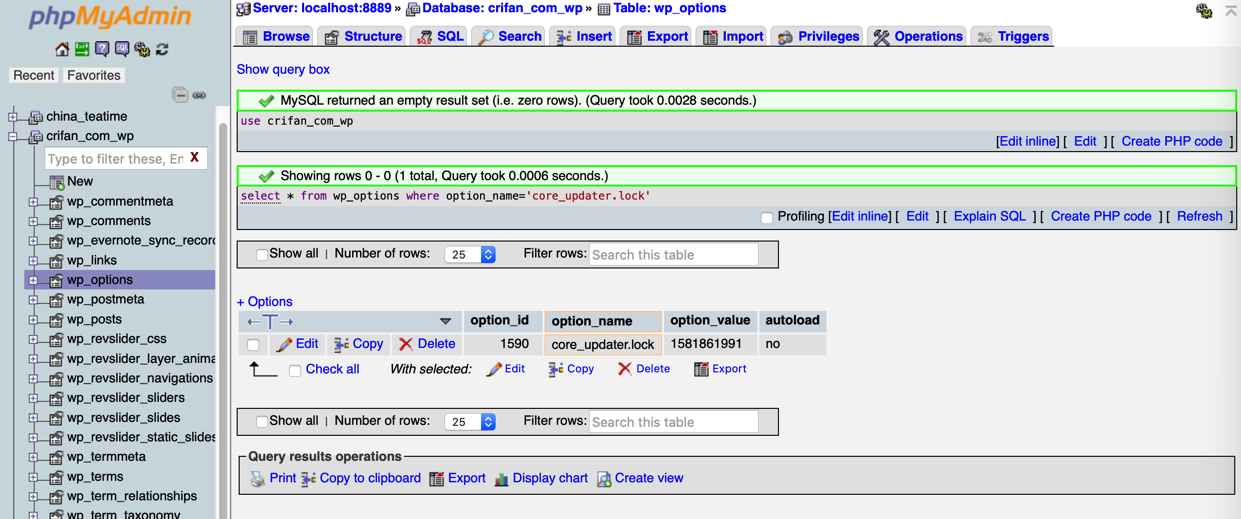Collapse the top panel arrow icon

(1231, 10)
